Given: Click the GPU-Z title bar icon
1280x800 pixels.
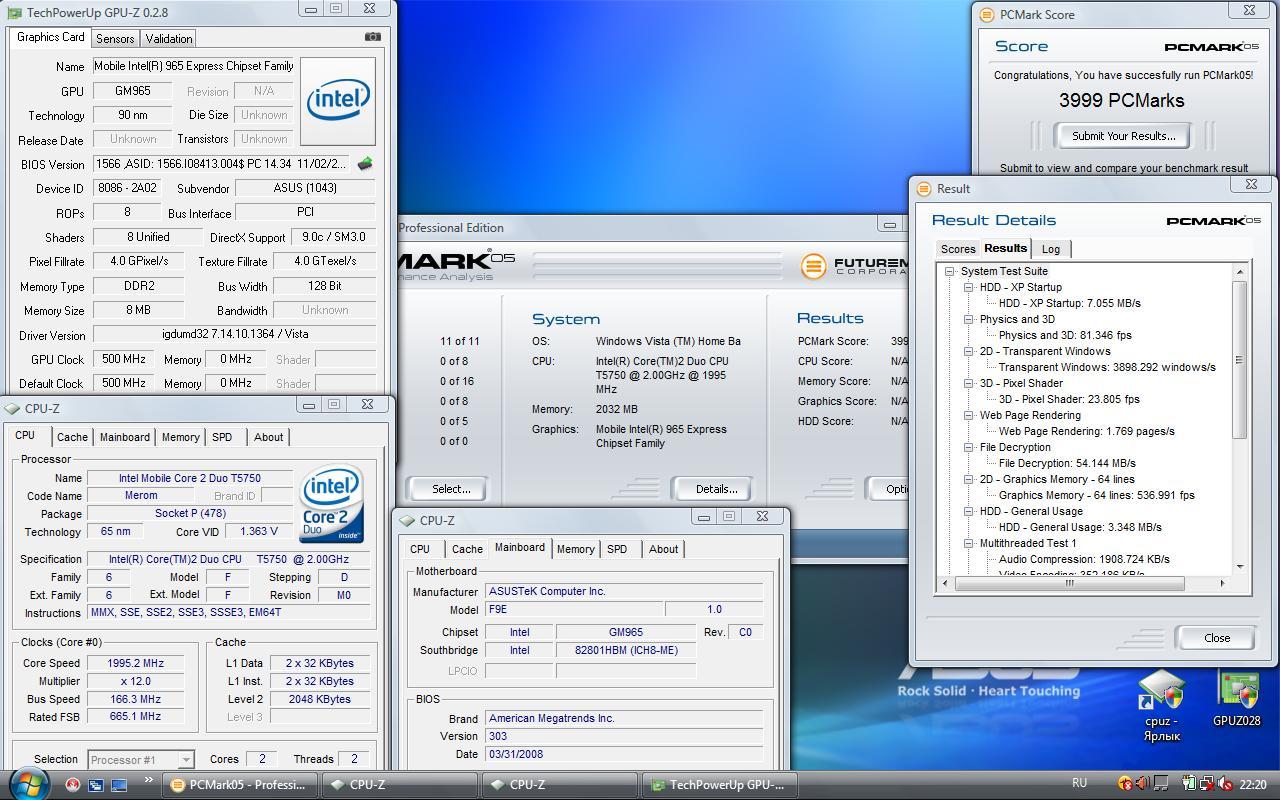Looking at the screenshot, I should (x=13, y=13).
